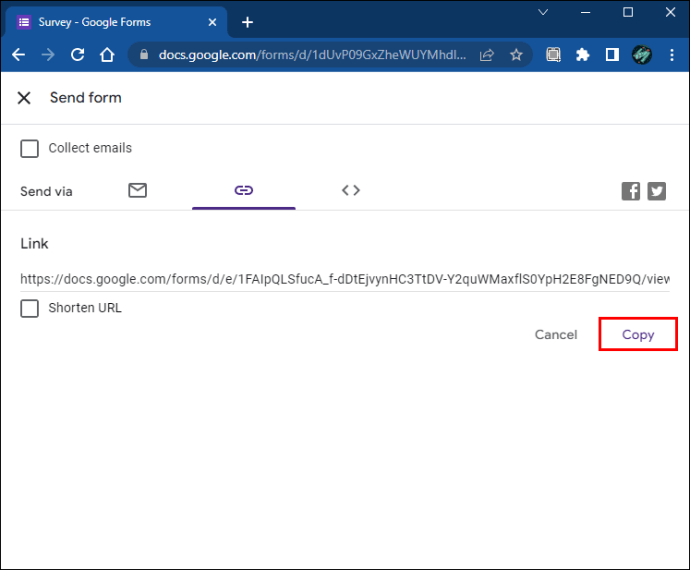
Task: Select the email envelope send option
Action: [x=138, y=190]
